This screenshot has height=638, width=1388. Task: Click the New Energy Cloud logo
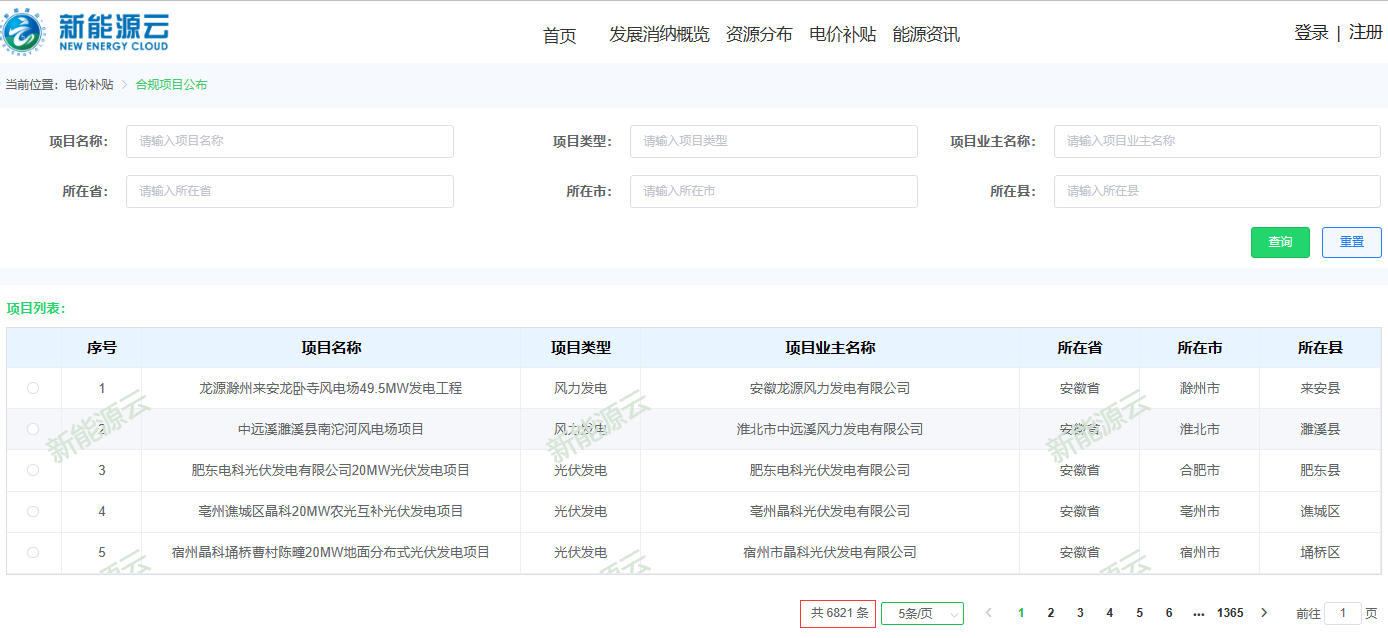pyautogui.click(x=86, y=32)
